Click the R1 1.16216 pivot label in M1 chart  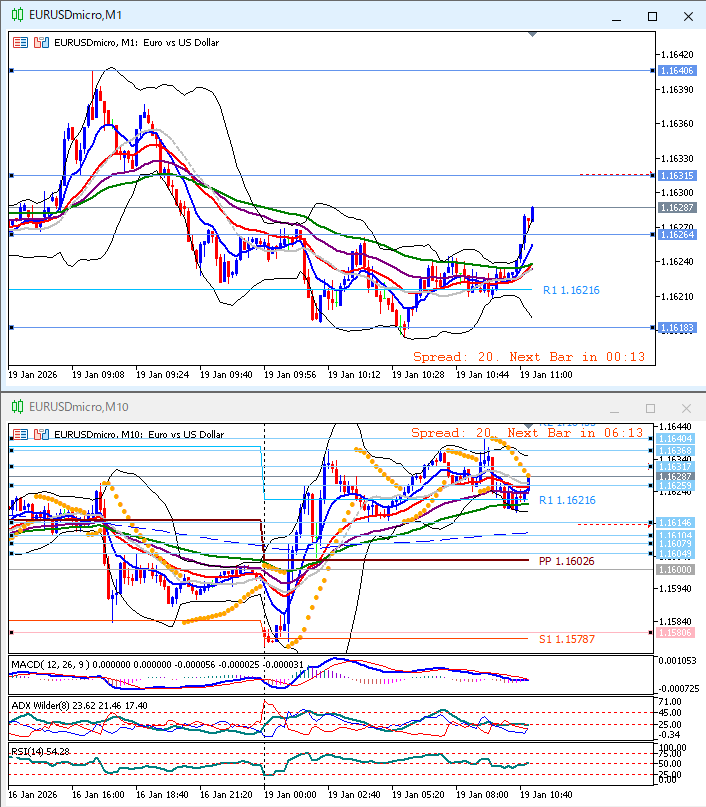point(571,290)
